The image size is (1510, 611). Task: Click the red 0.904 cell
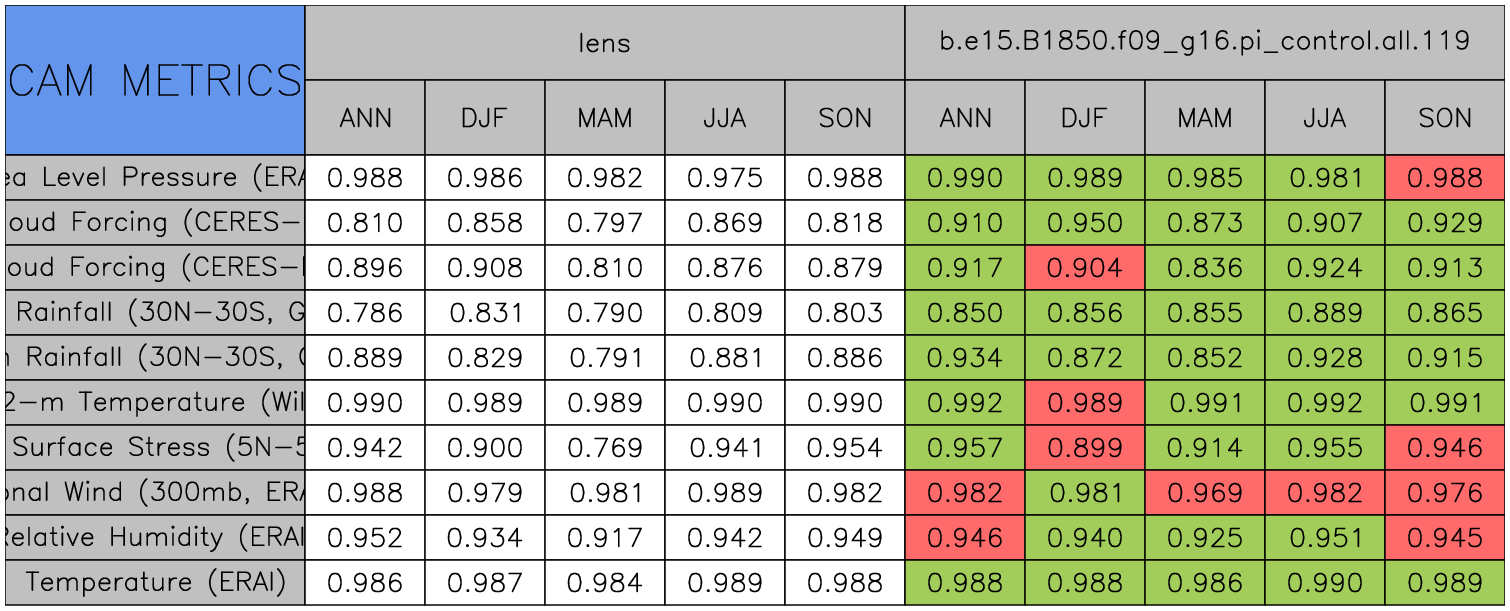point(1084,268)
